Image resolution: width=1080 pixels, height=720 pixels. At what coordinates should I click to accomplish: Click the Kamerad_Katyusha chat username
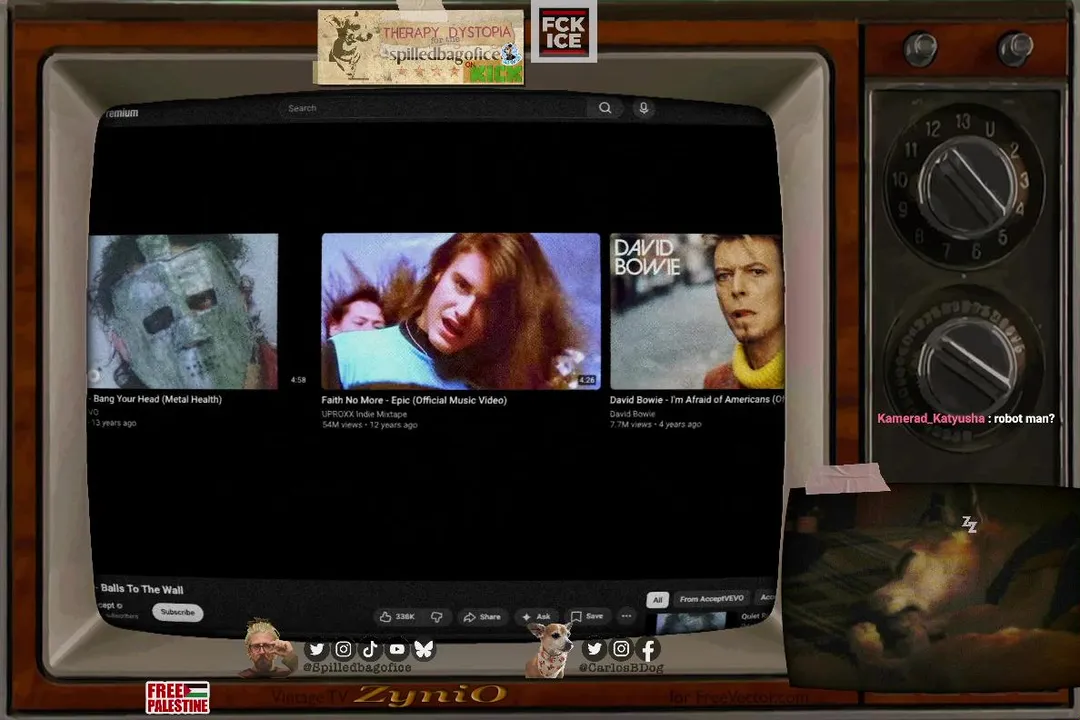click(x=931, y=418)
